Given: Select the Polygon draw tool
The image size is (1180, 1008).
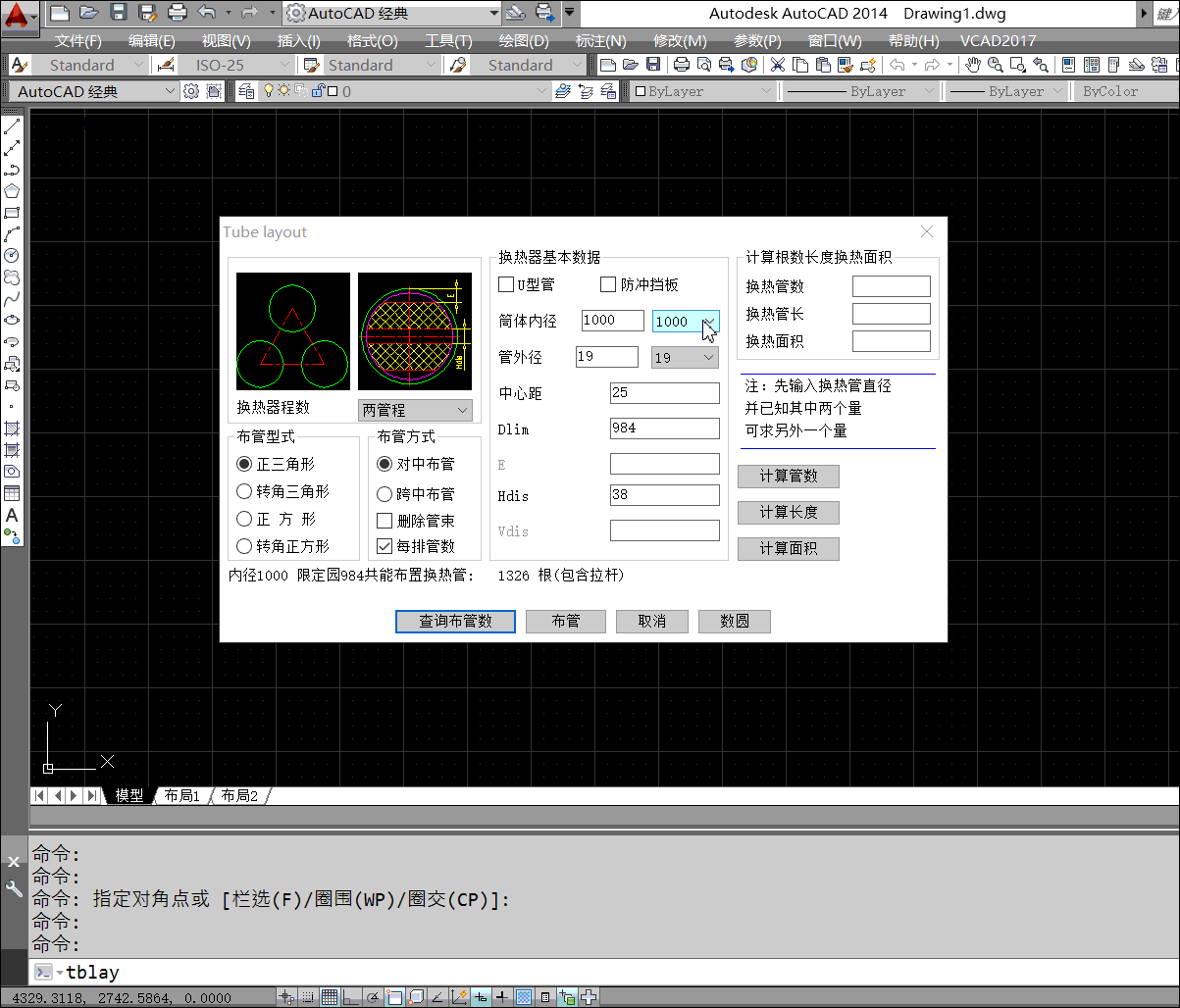Looking at the screenshot, I should (12, 191).
